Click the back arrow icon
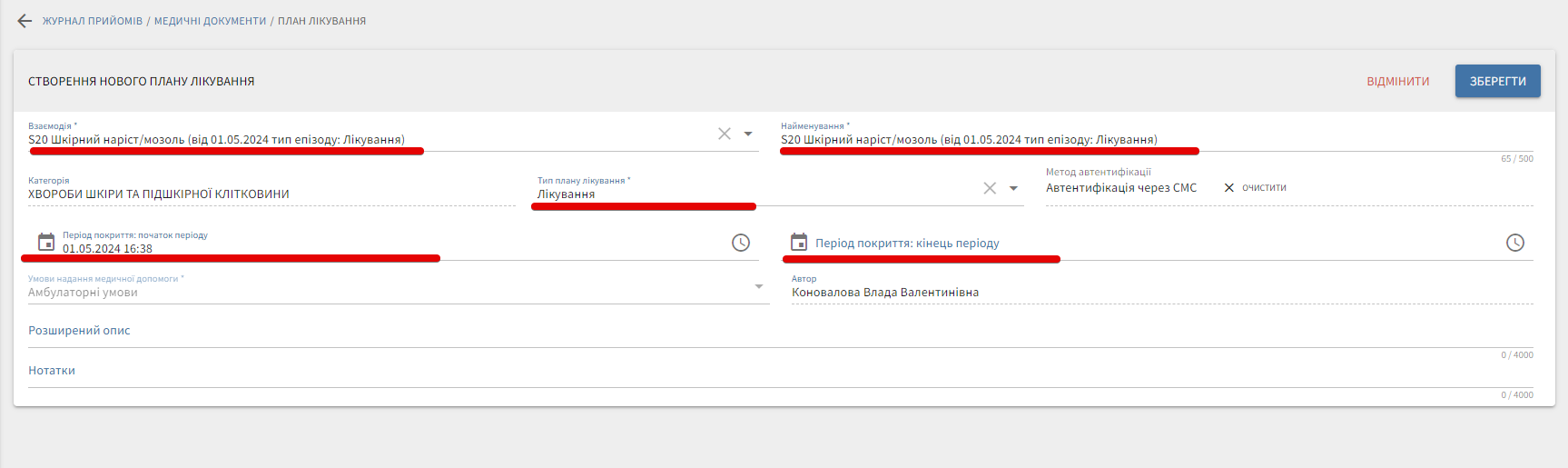 25,21
